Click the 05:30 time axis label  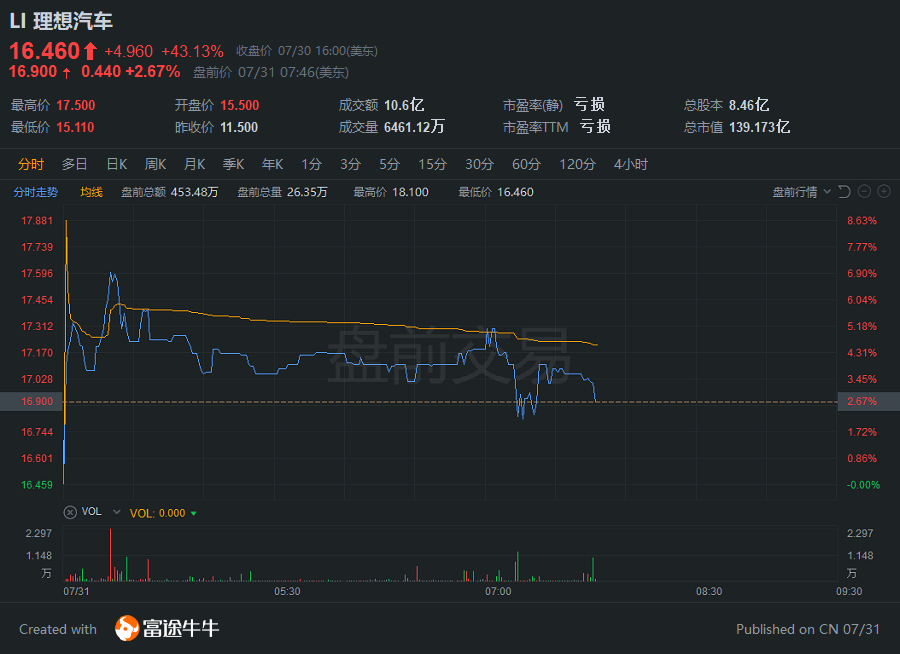tap(287, 591)
